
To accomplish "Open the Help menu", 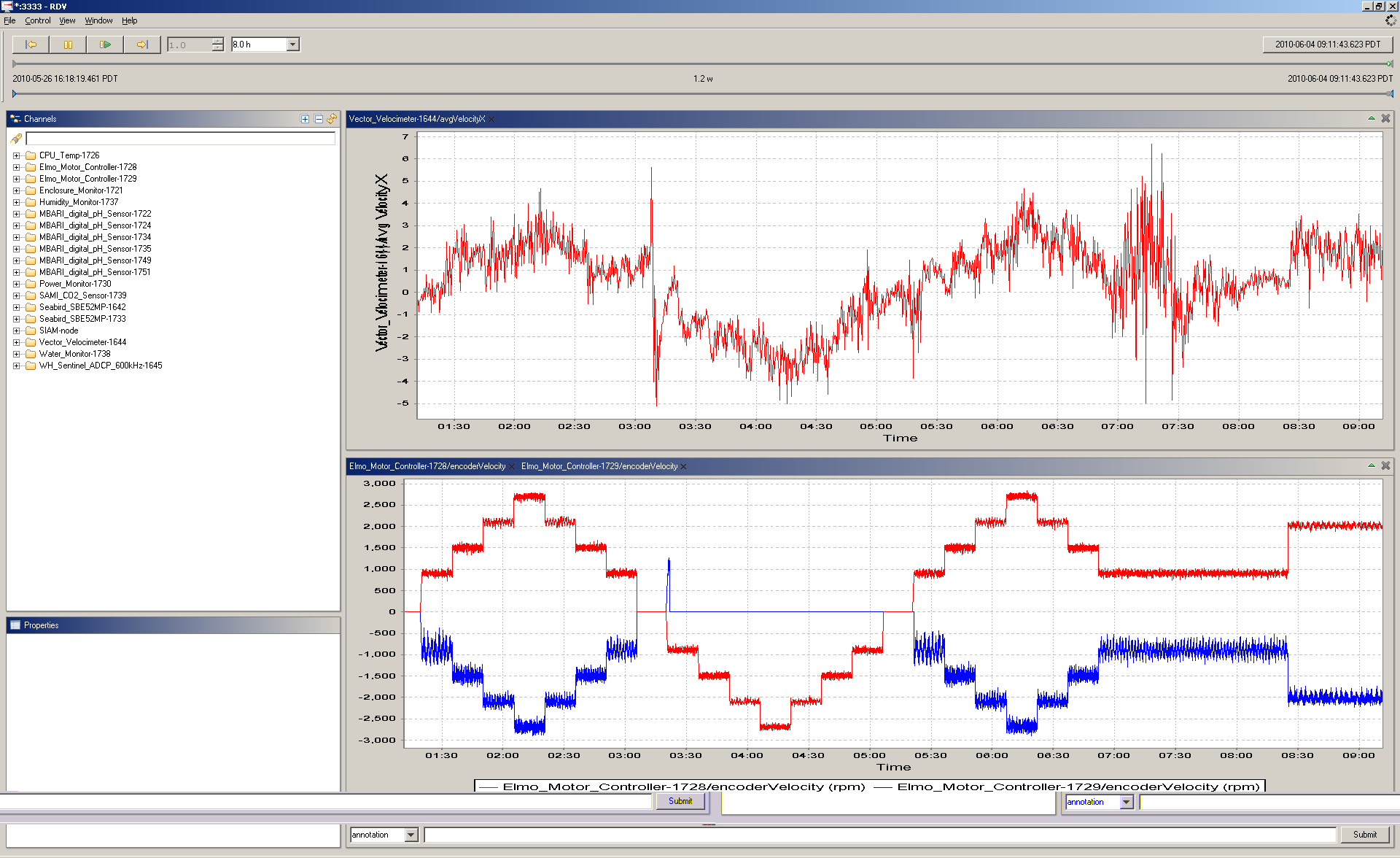I will coord(129,20).
